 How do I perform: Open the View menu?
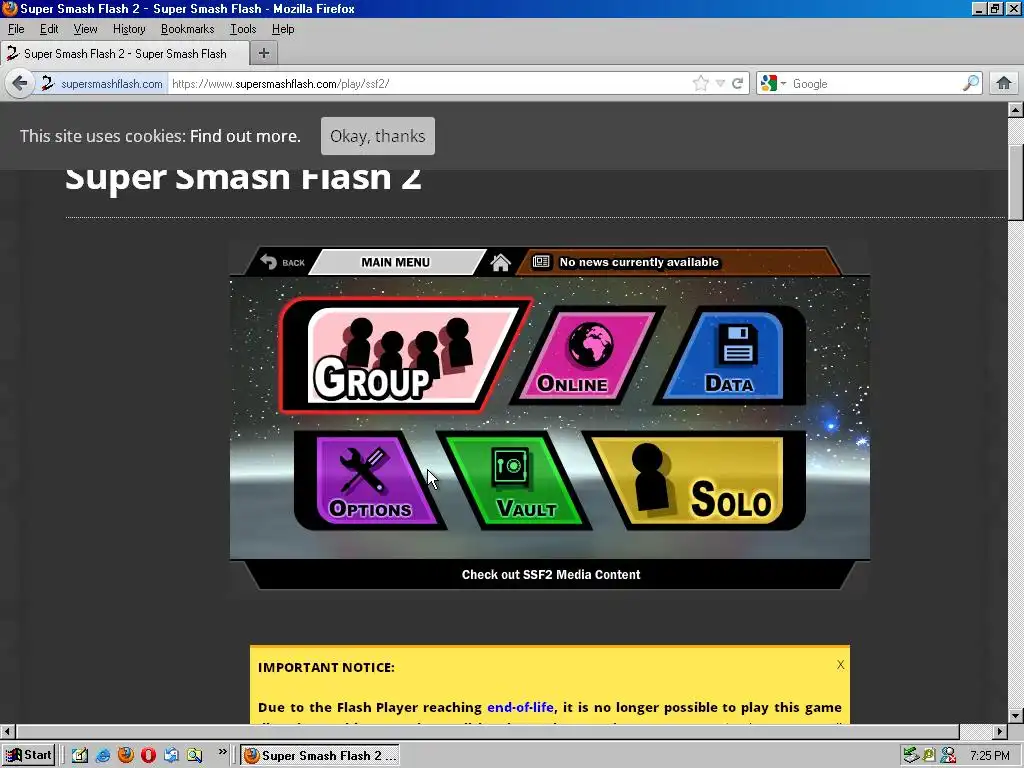[x=85, y=29]
